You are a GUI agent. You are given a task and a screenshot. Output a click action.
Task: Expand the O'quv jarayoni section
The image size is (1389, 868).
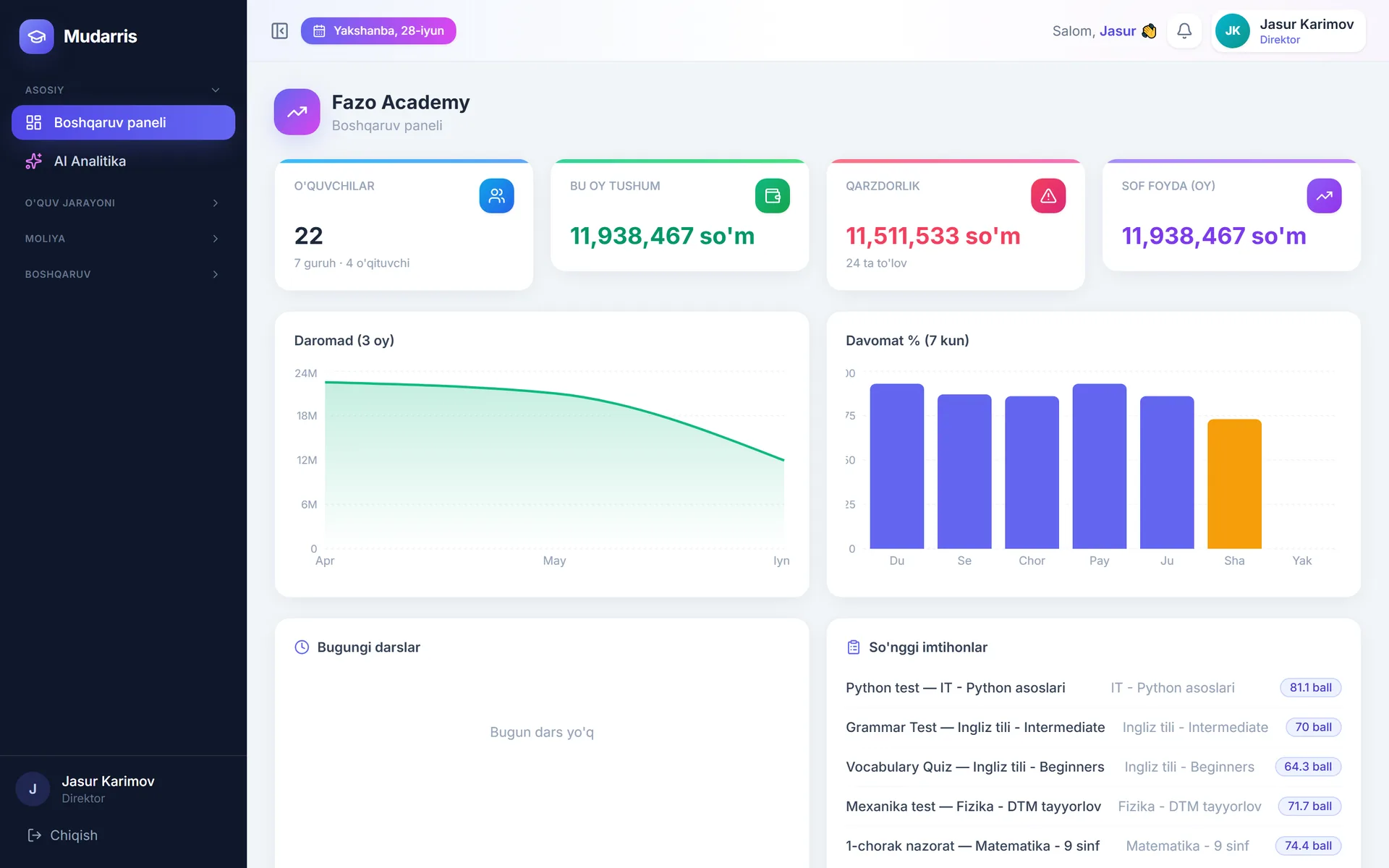123,203
